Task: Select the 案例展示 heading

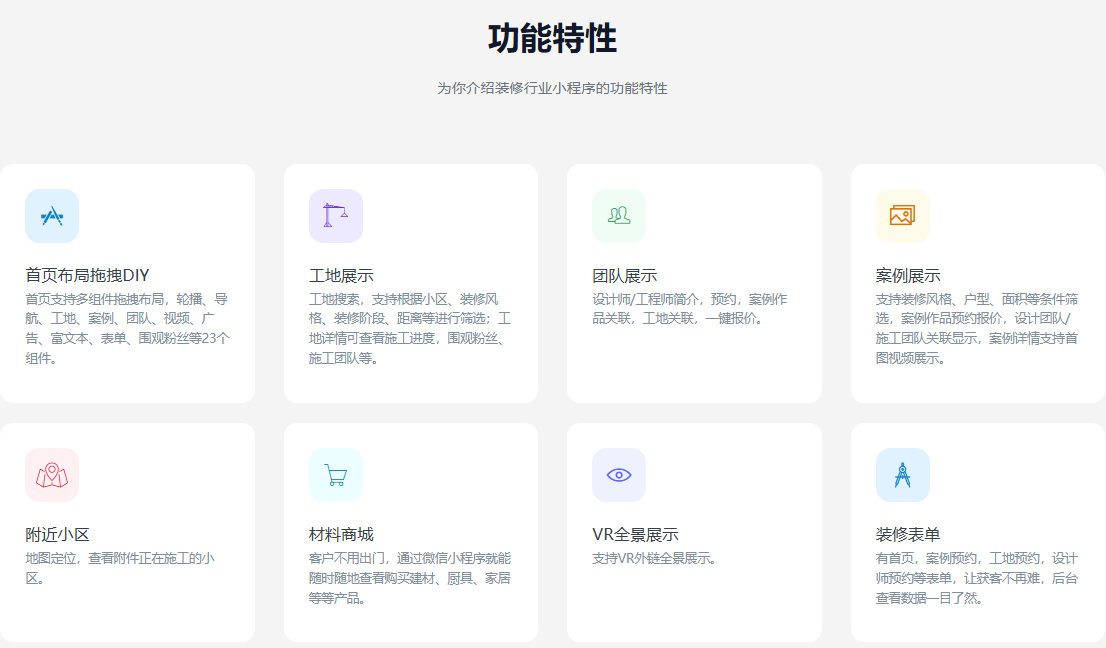Action: pyautogui.click(x=908, y=275)
